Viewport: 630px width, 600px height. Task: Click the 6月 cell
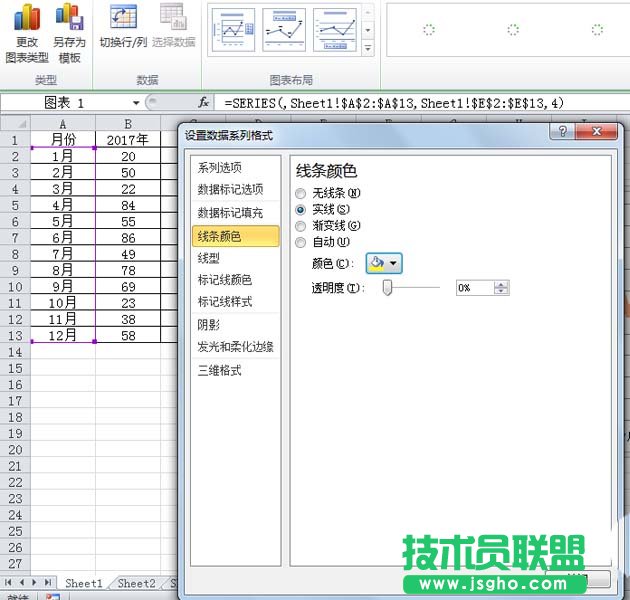tap(63, 238)
